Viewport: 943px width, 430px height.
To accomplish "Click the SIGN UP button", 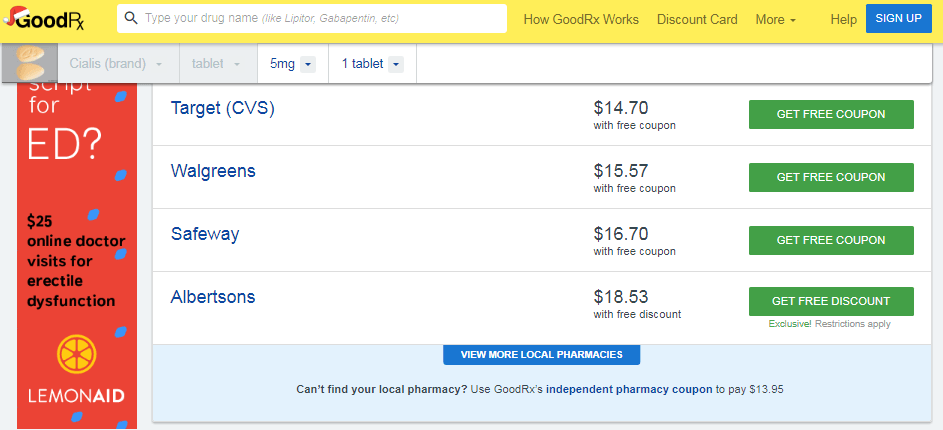I will pos(898,18).
